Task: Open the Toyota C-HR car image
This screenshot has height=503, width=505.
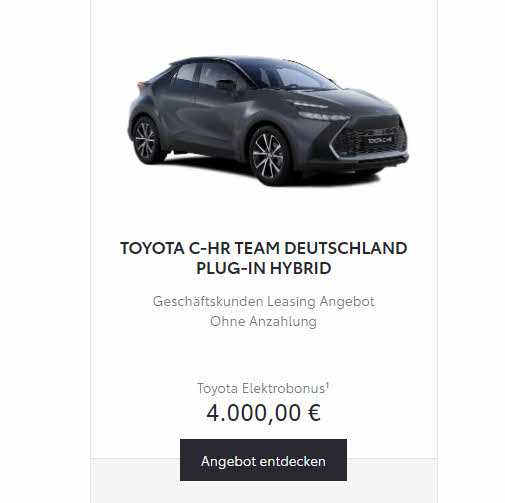Action: 268,121
